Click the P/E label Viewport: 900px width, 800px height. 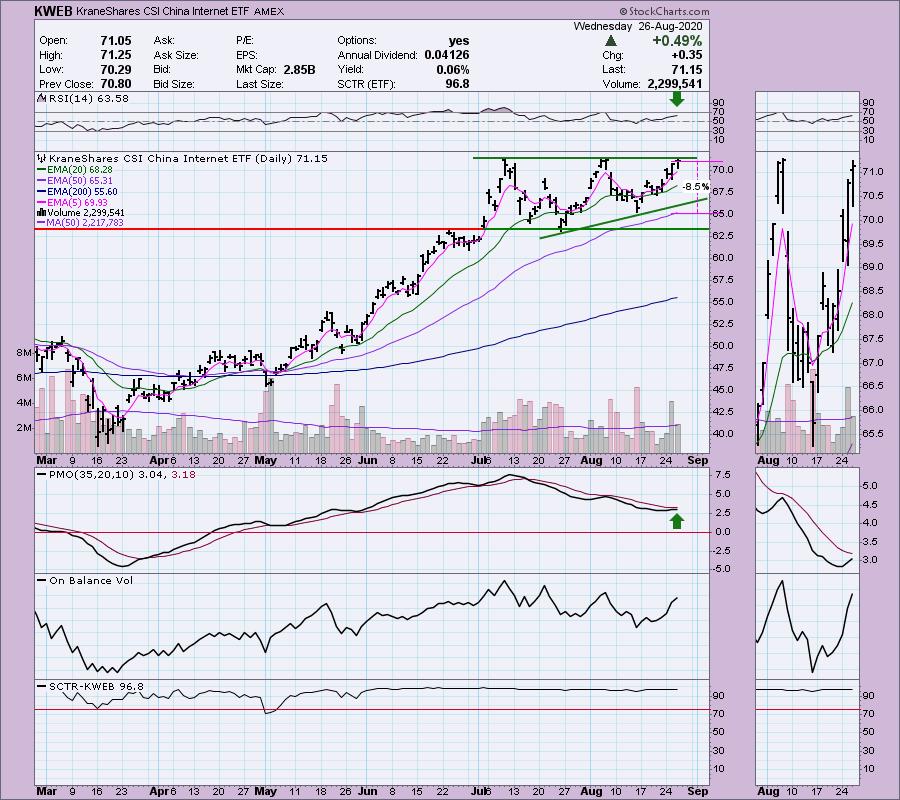[x=245, y=41]
